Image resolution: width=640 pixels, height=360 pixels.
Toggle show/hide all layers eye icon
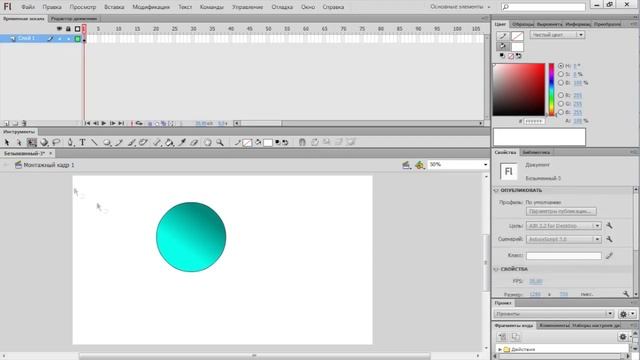(x=59, y=29)
